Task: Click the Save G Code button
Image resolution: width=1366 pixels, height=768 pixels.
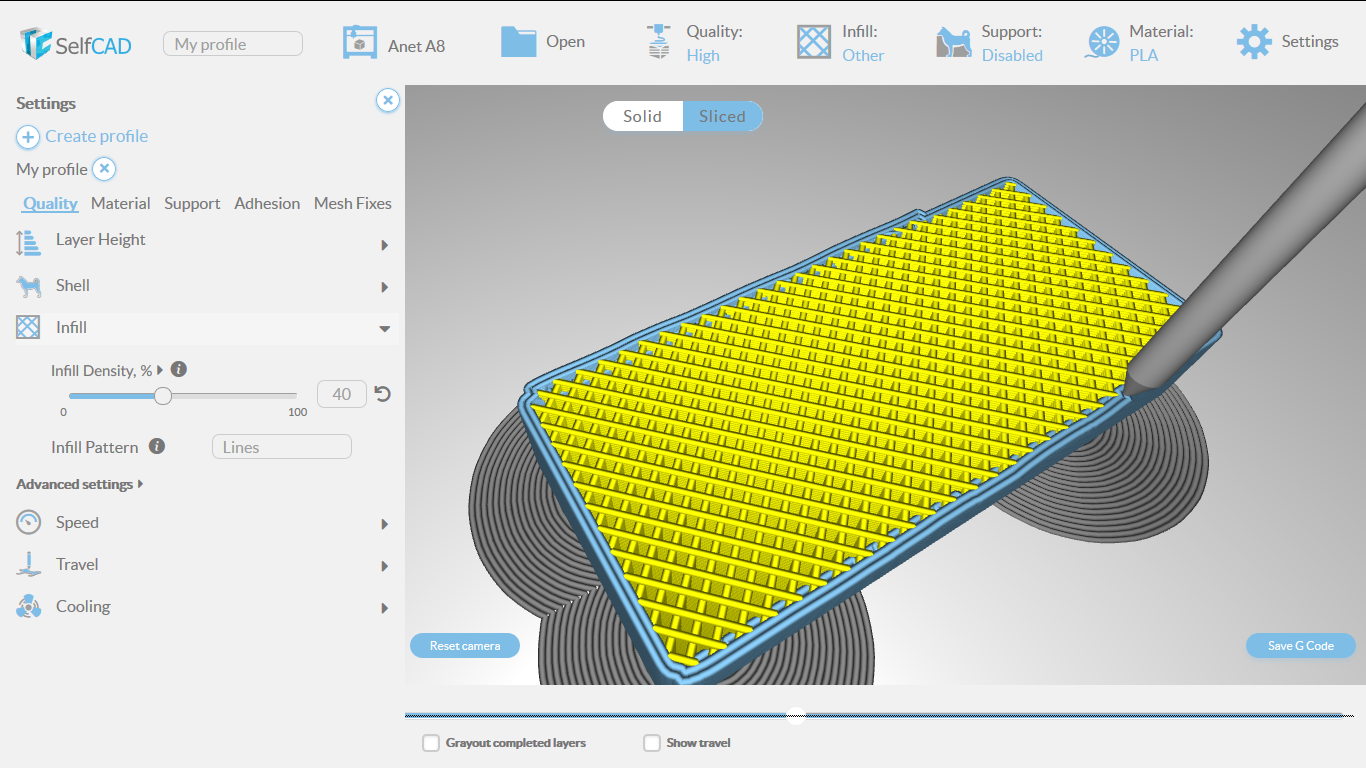Action: (1301, 646)
